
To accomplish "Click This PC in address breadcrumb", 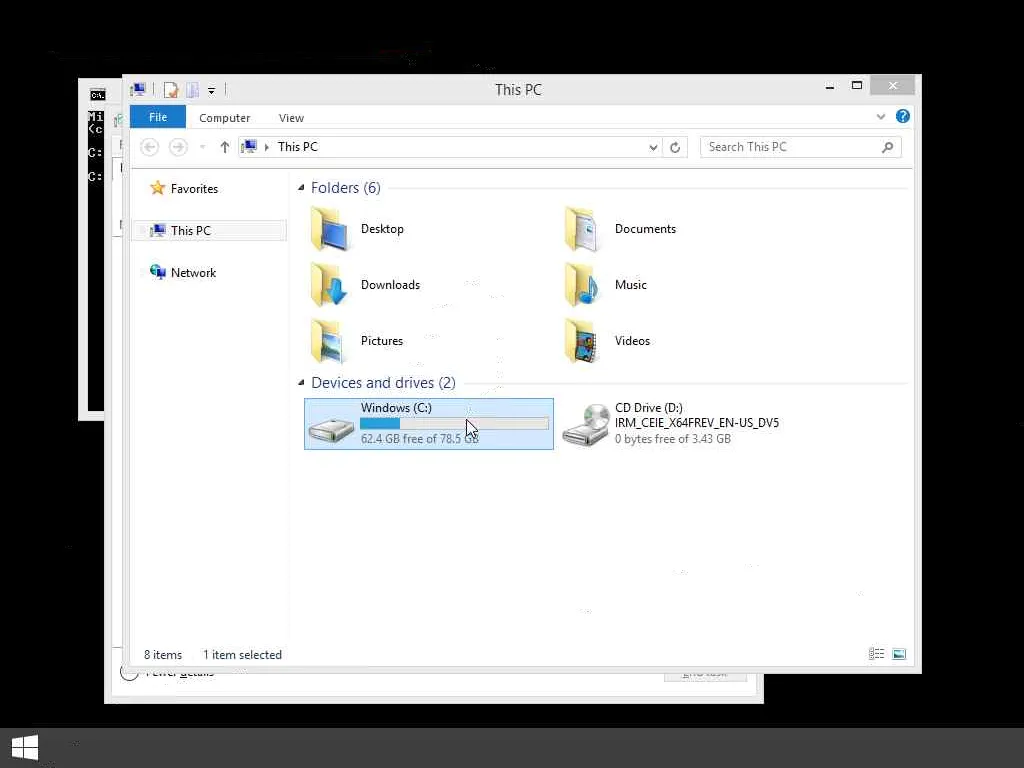I will (298, 147).
